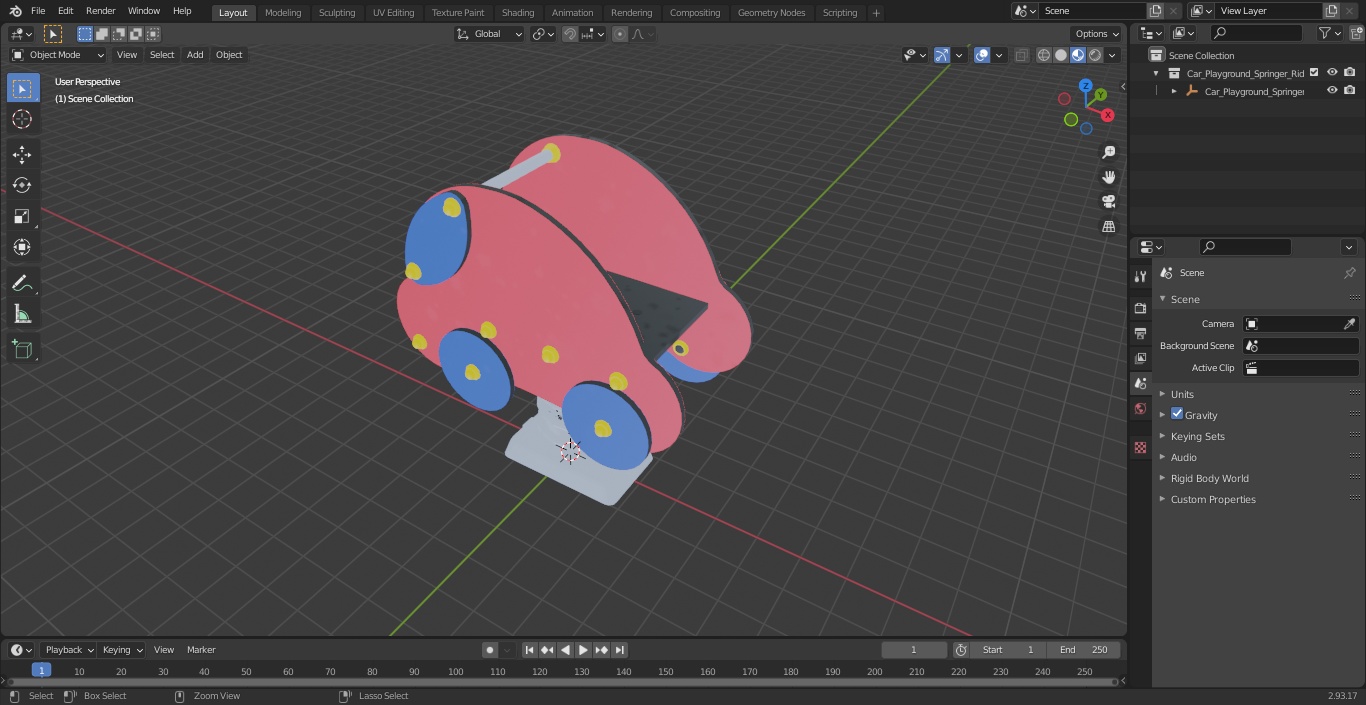Open the Render properties tab
The height and width of the screenshot is (705, 1366).
1140,308
